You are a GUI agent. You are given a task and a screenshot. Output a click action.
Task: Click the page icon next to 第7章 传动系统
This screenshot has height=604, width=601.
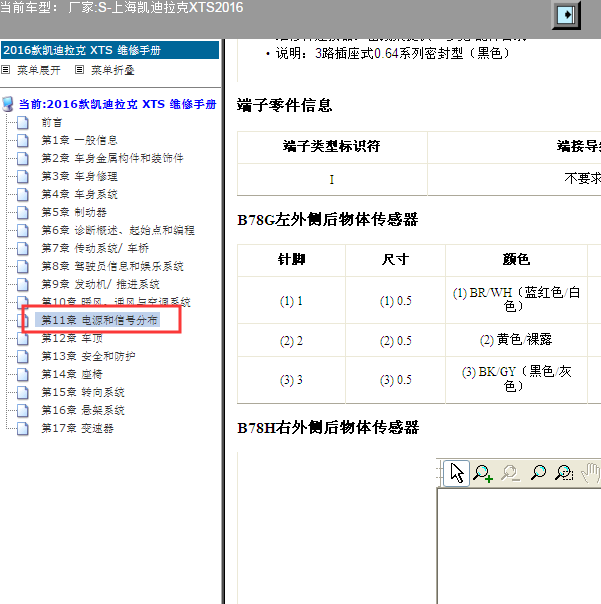(23, 248)
